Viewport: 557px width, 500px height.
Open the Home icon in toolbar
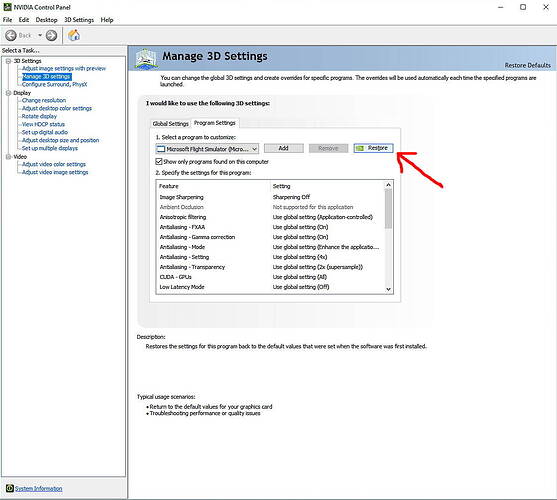coord(74,35)
